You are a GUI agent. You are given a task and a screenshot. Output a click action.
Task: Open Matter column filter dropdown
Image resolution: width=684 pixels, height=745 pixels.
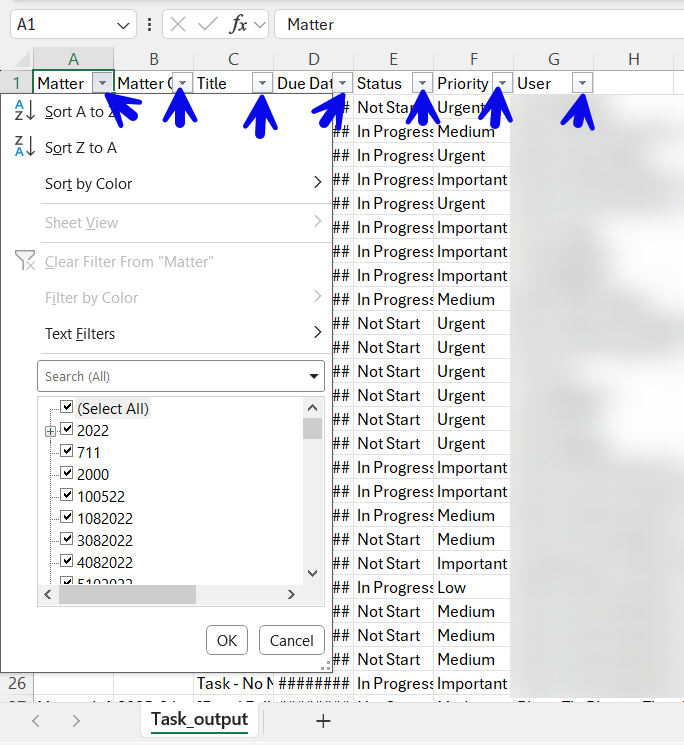coord(102,83)
